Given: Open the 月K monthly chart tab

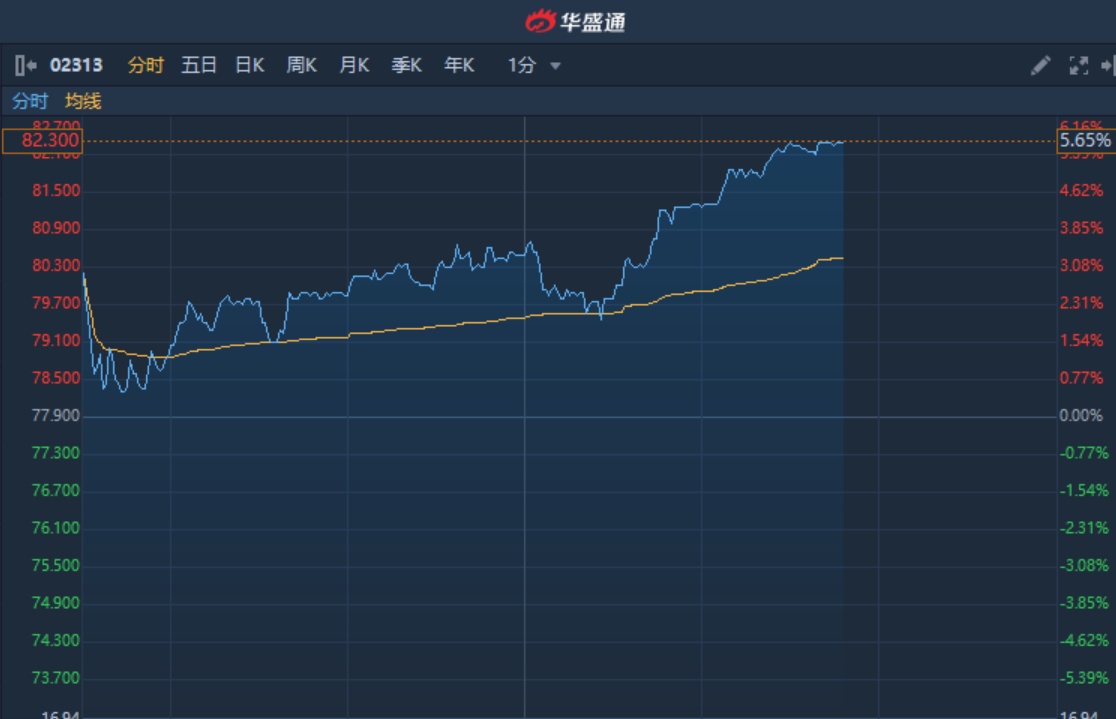Looking at the screenshot, I should coord(354,66).
